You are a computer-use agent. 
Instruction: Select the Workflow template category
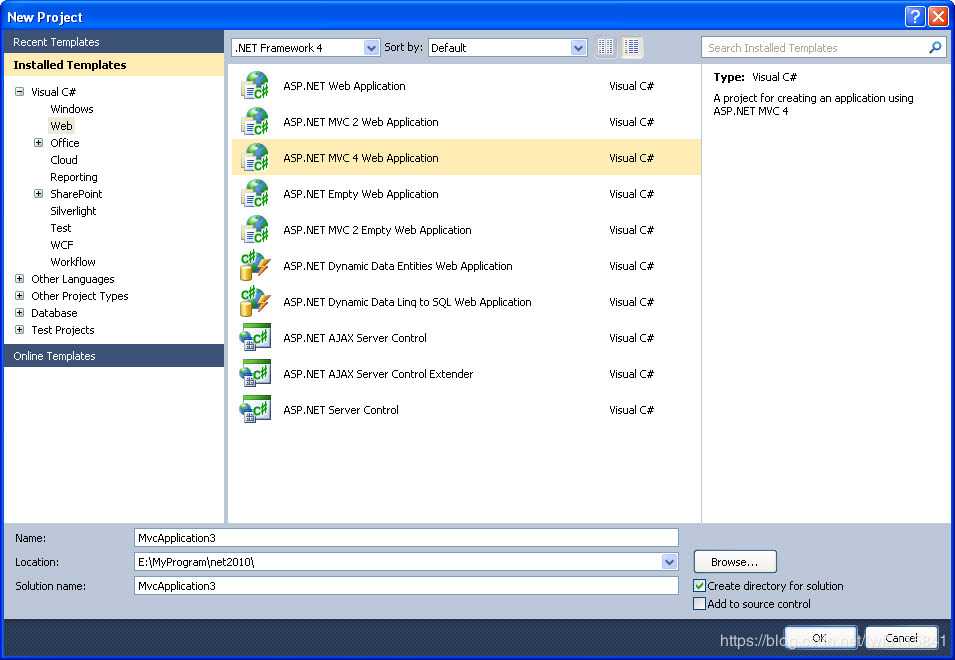pyautogui.click(x=72, y=262)
